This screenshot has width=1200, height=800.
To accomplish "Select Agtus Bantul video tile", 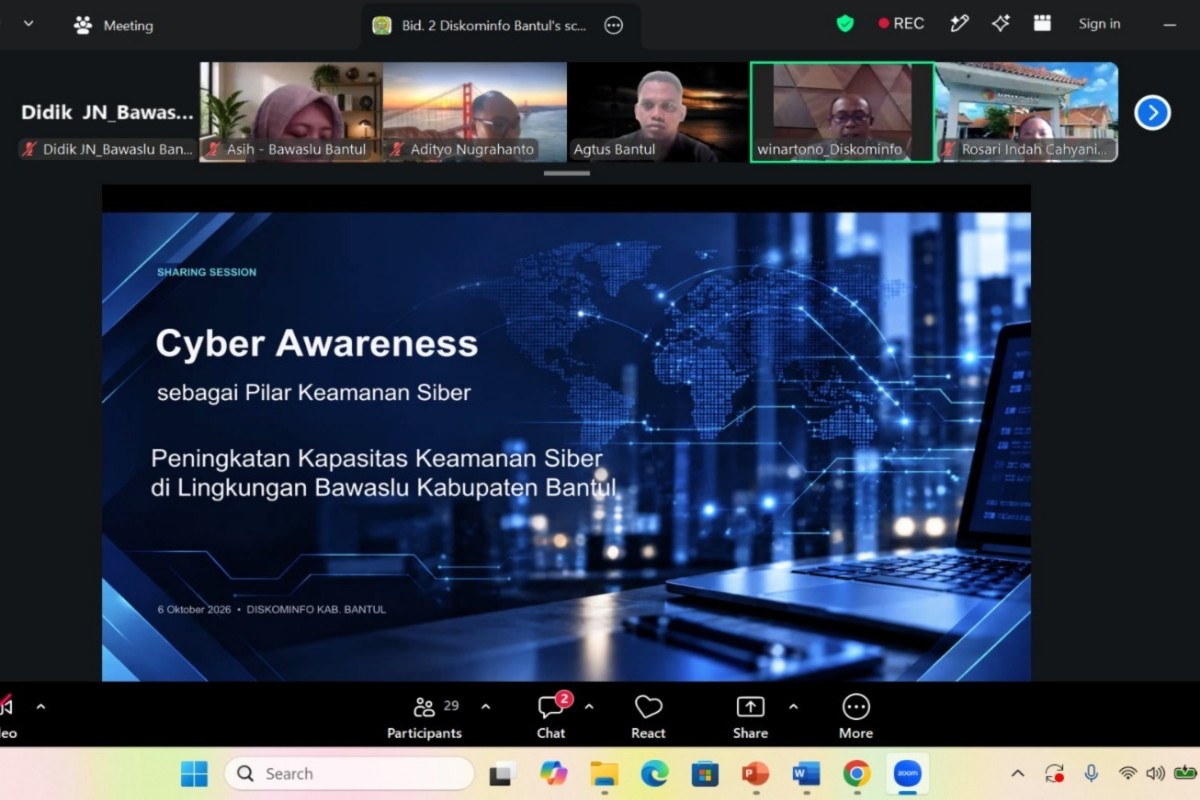I will [658, 112].
